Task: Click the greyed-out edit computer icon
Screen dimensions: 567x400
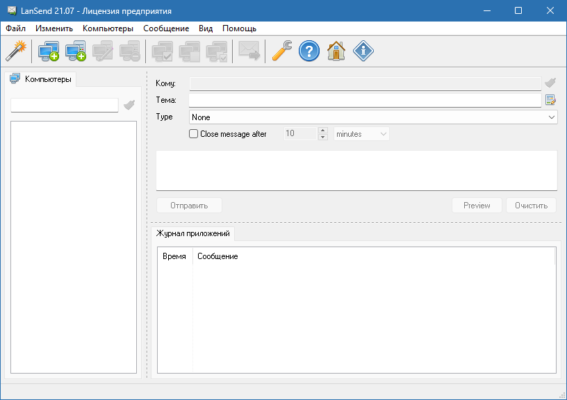Action: (x=103, y=51)
